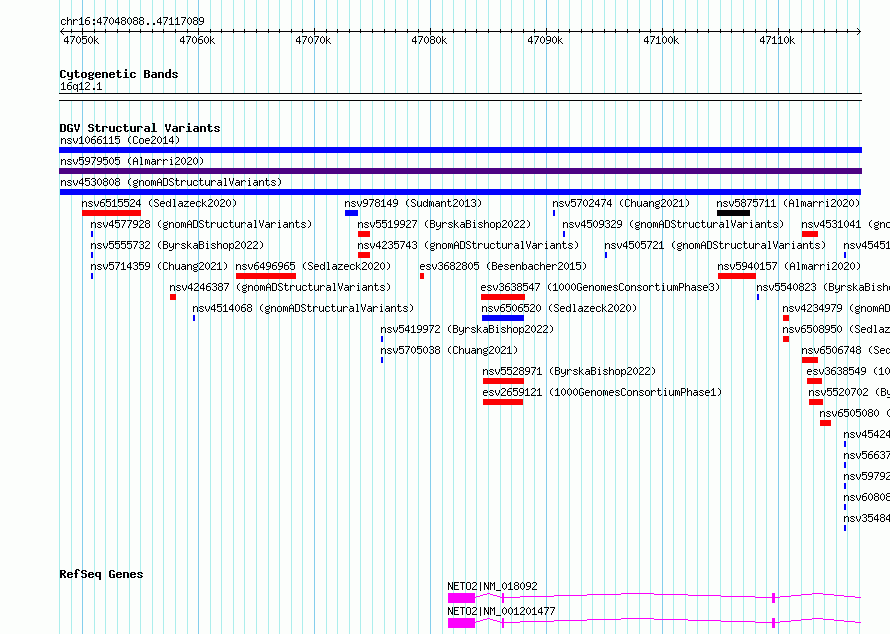
Task: Click nsv4246387 (gnomADStructuralVariants) label
Action: [280, 287]
